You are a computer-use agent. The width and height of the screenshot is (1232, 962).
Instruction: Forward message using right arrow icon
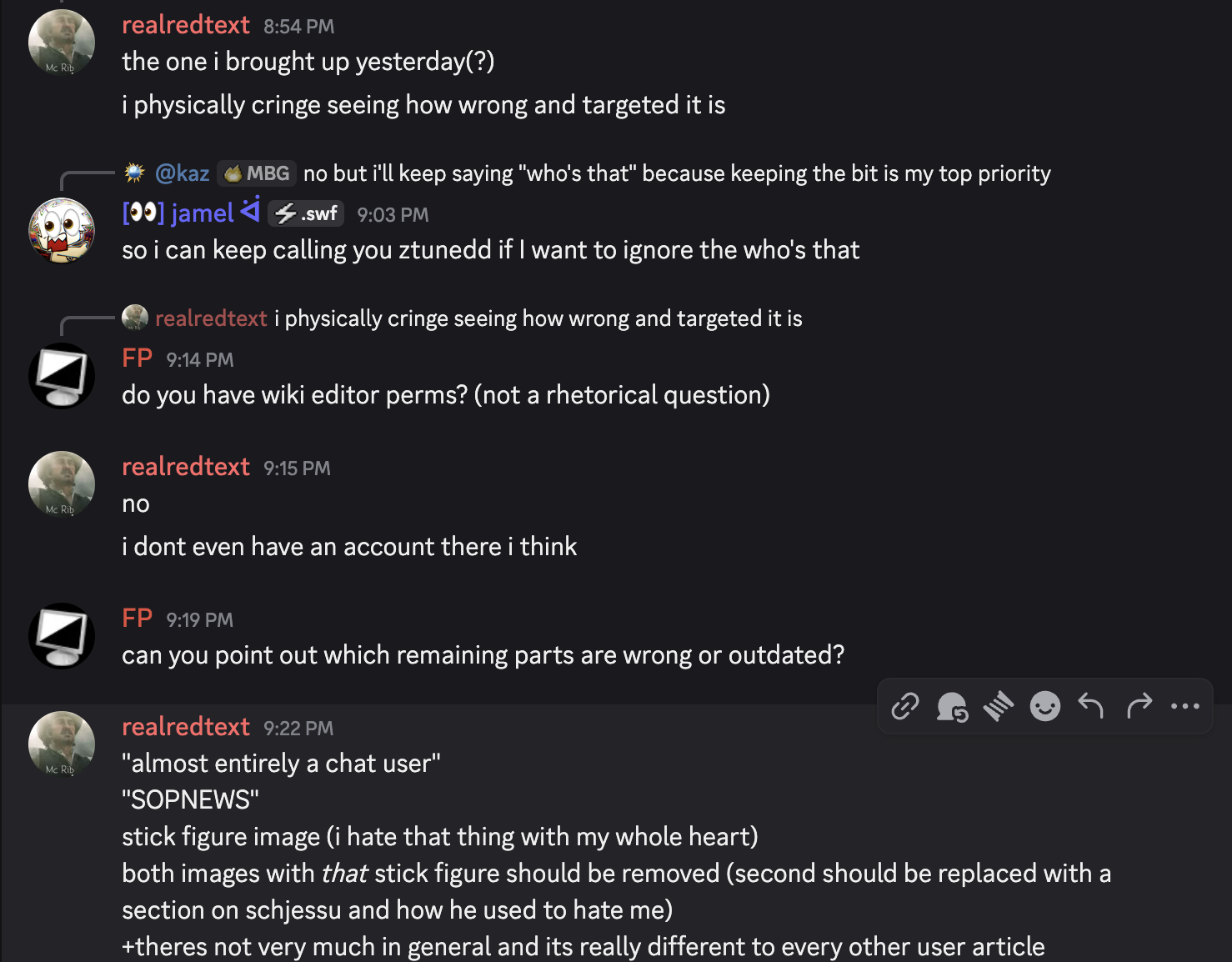coord(1139,706)
